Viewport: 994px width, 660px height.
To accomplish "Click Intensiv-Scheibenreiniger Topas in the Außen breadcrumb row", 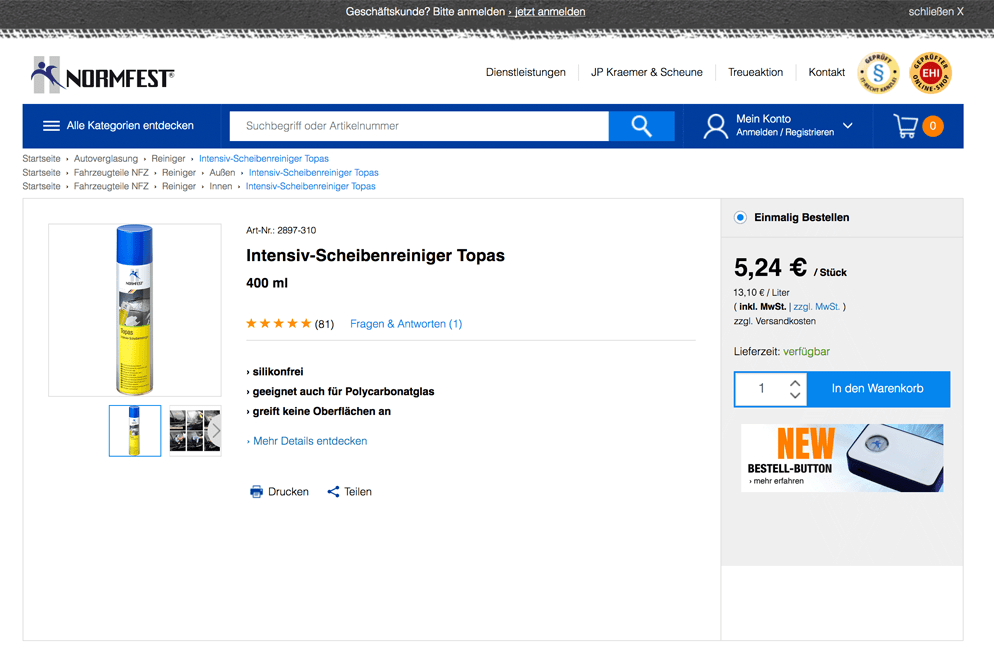I will coord(313,172).
